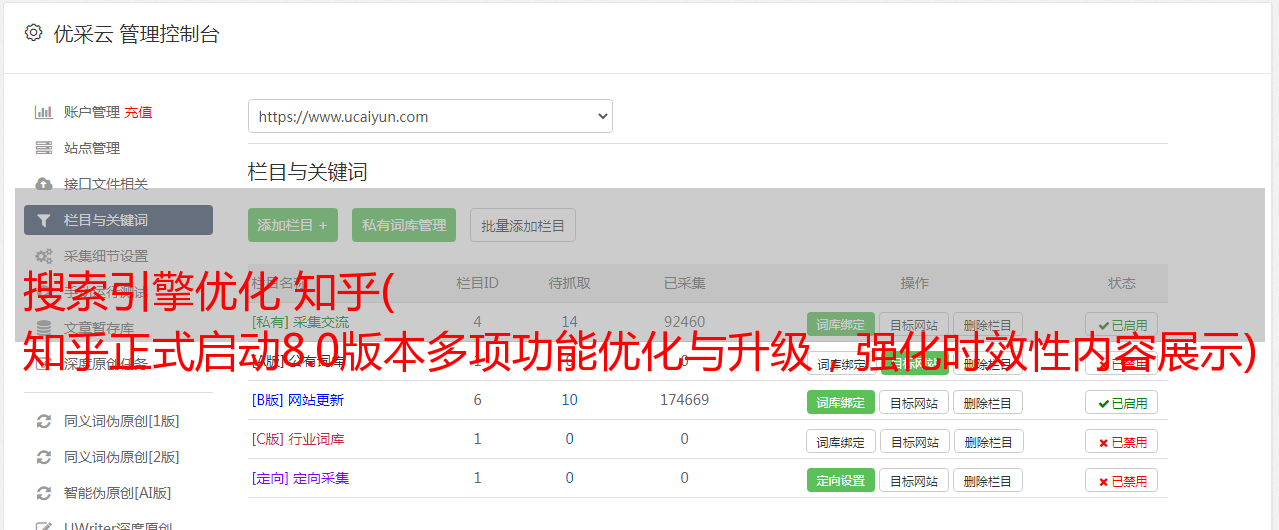Viewport: 1279px width, 530px height.
Task: Click the database icon for 文章暂存库
Action: (x=44, y=327)
